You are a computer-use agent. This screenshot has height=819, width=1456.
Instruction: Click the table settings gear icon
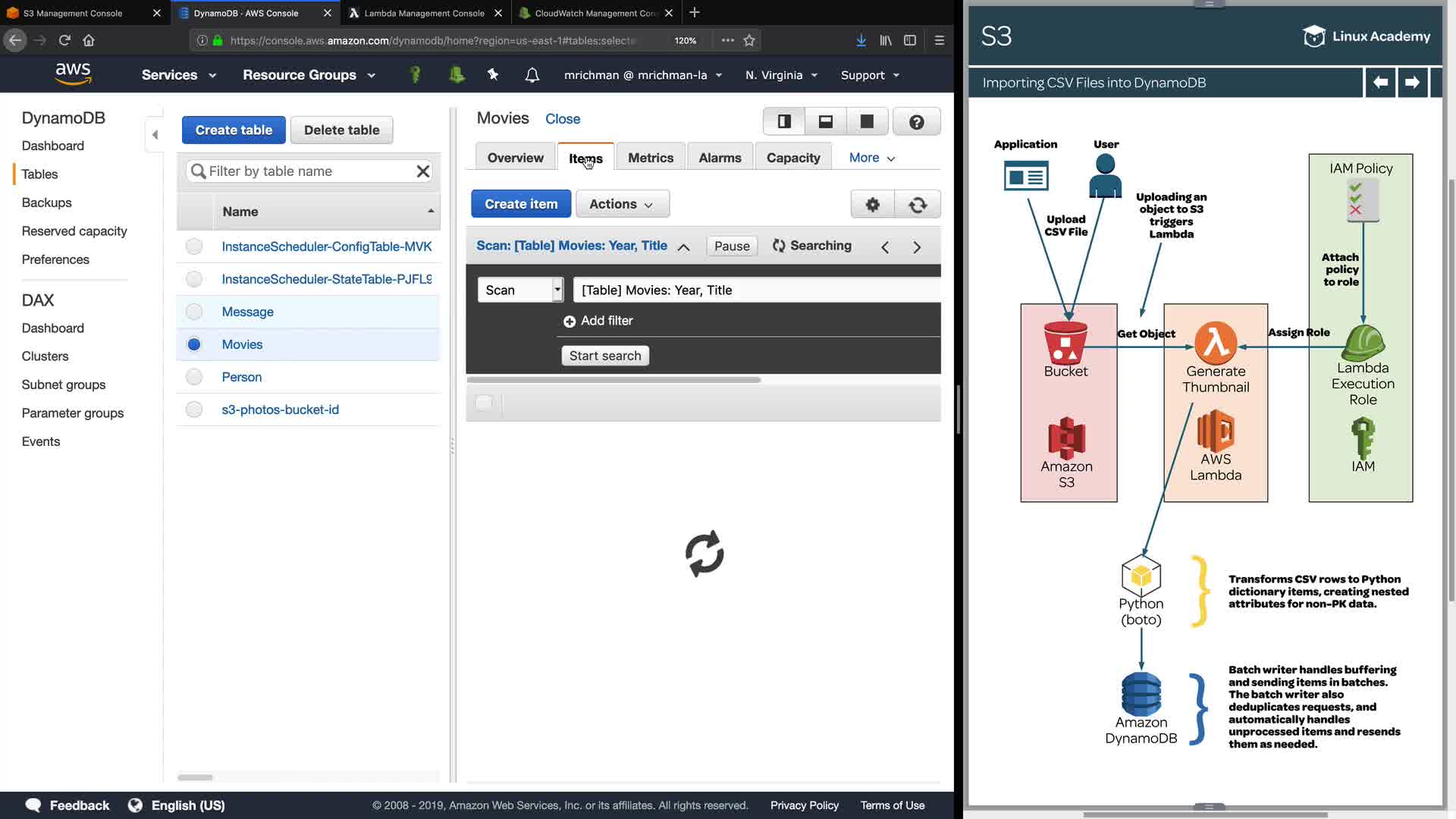[872, 204]
